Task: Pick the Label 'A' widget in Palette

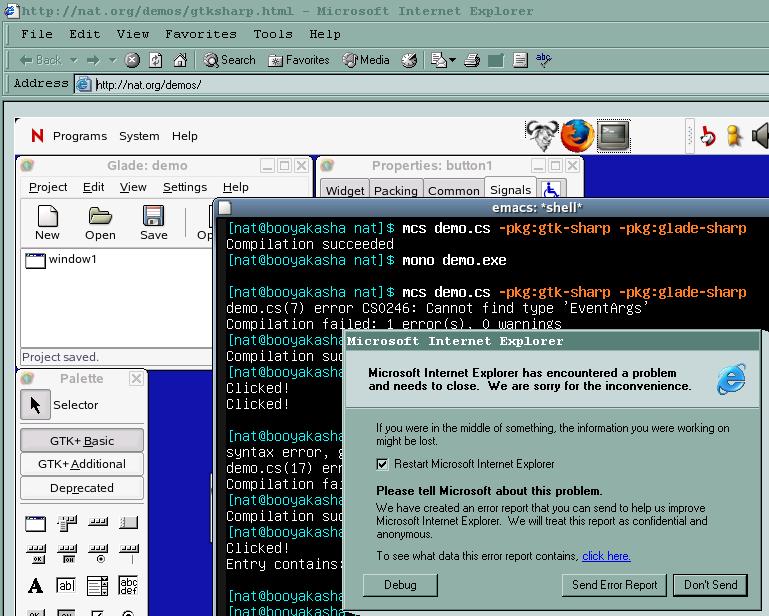Action: (x=35, y=586)
